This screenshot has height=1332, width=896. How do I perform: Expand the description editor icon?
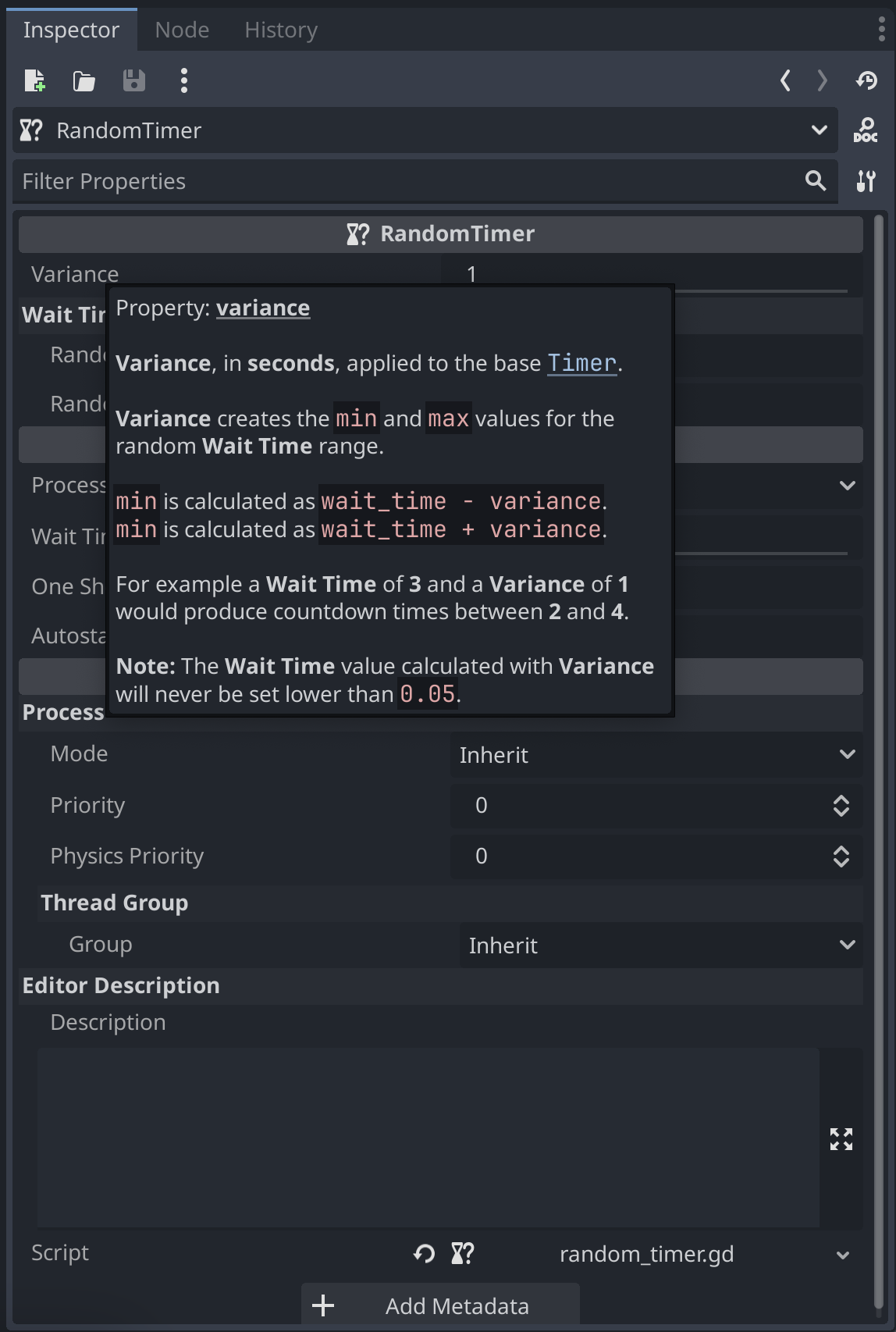(841, 1139)
